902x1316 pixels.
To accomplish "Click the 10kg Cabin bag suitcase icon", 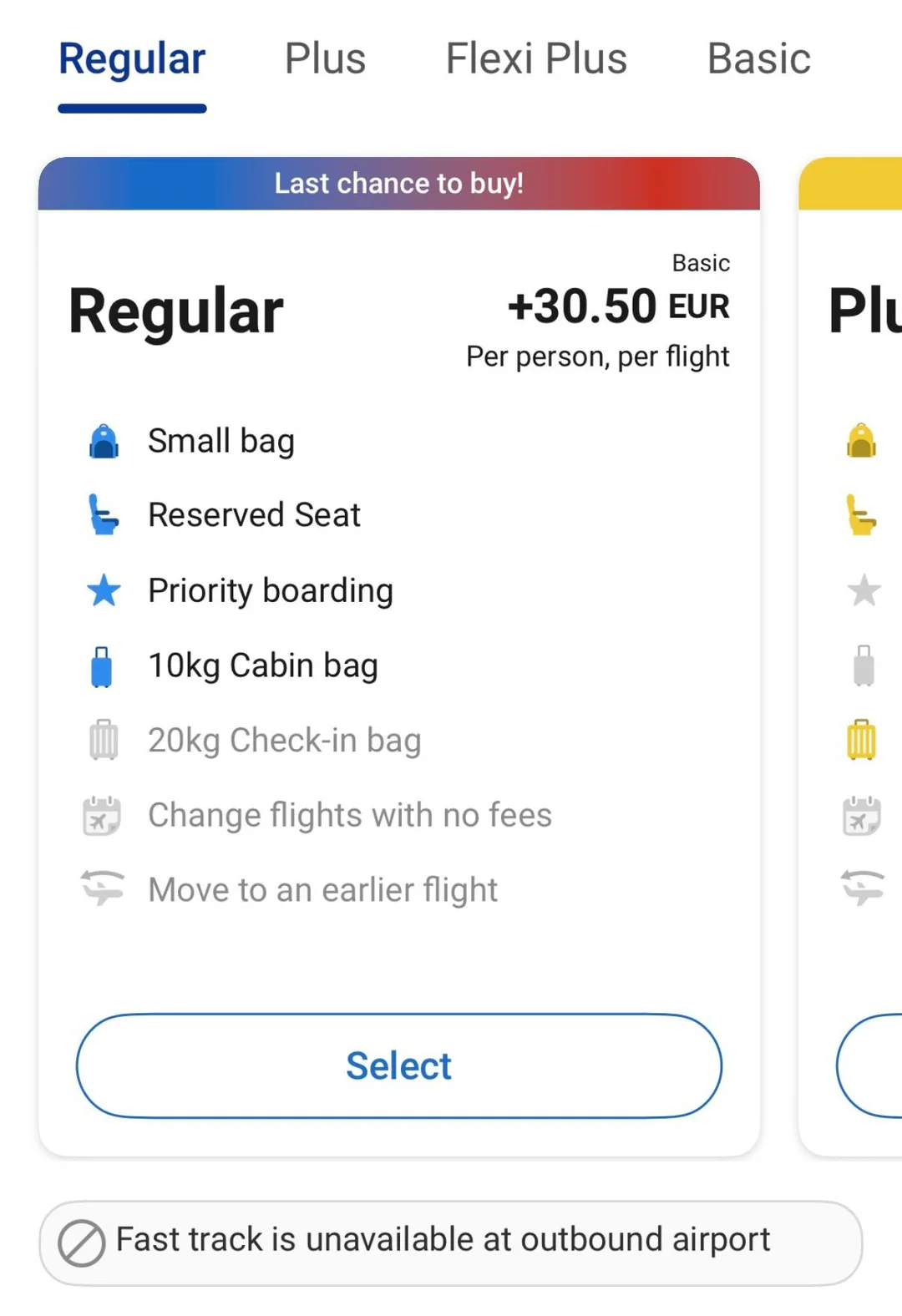I will (x=102, y=666).
